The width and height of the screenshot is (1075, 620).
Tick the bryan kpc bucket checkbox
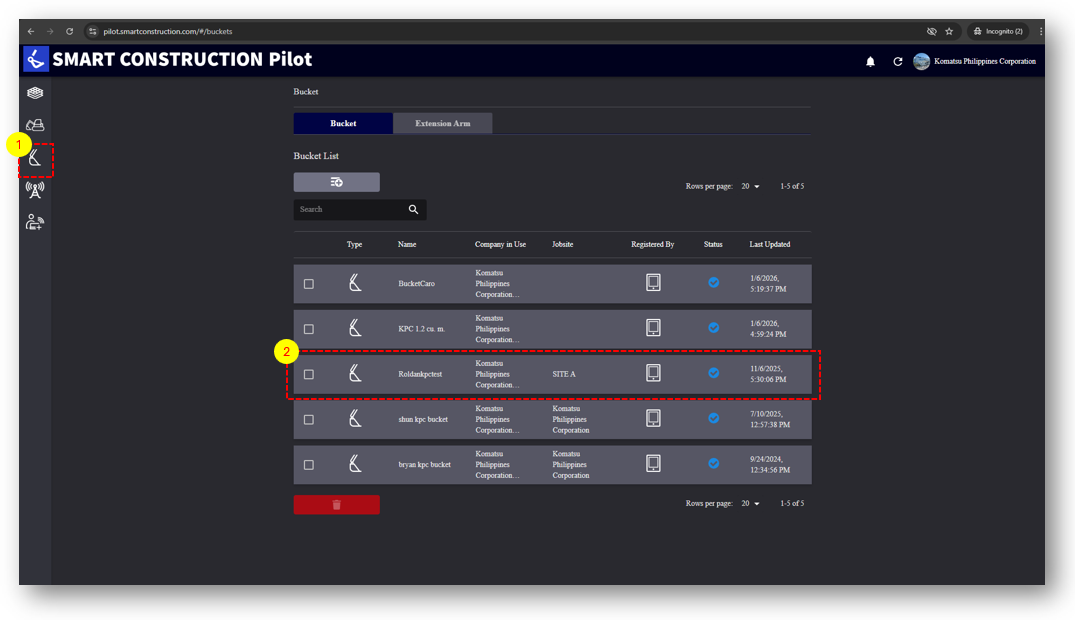(309, 465)
